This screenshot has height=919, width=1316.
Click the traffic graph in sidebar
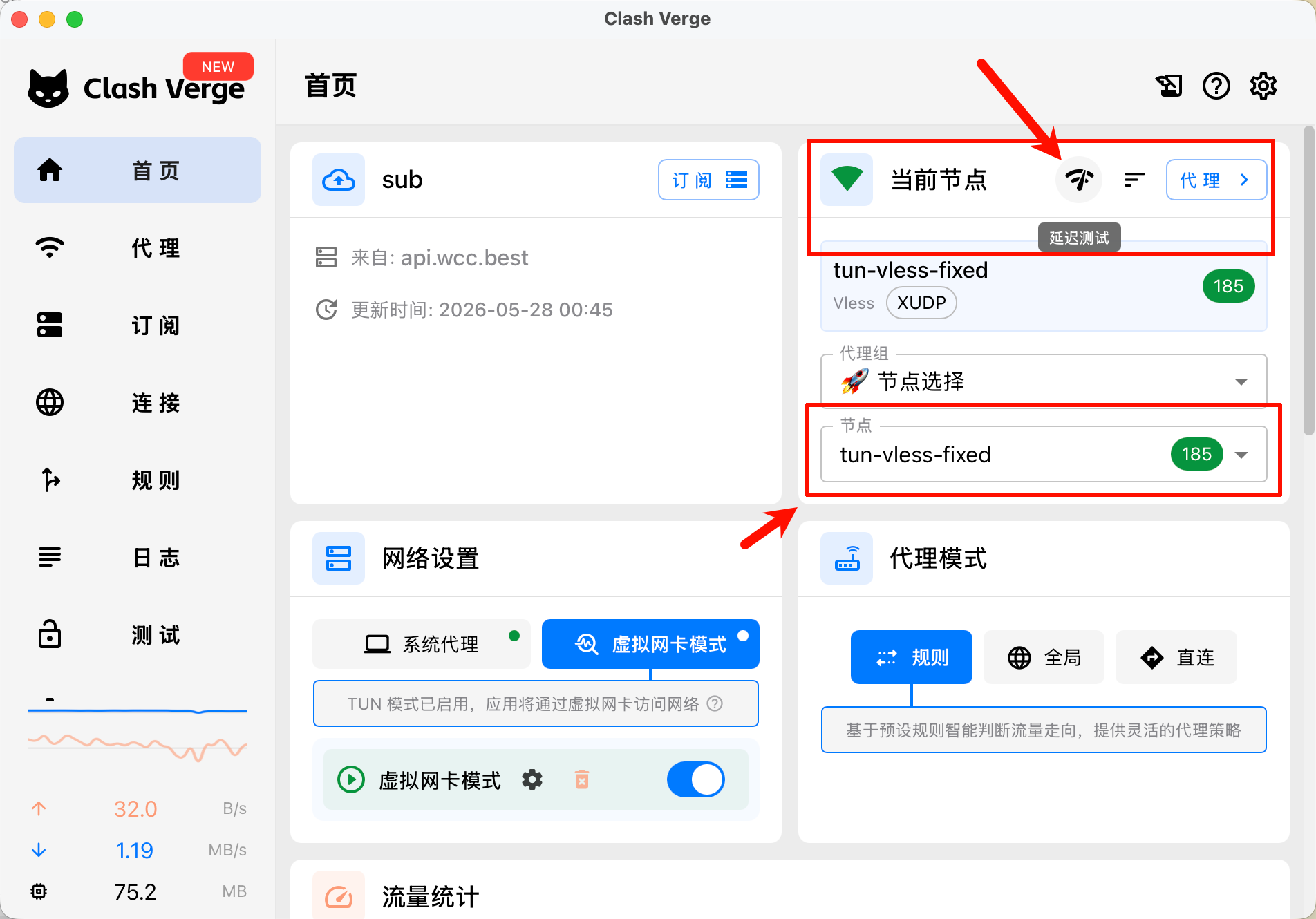click(x=138, y=732)
